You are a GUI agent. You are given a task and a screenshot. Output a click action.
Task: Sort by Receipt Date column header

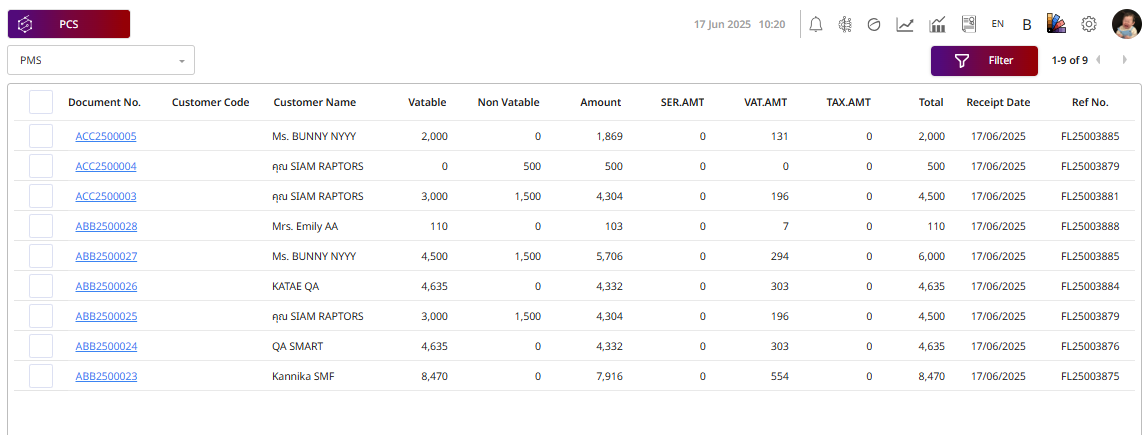pos(997,102)
